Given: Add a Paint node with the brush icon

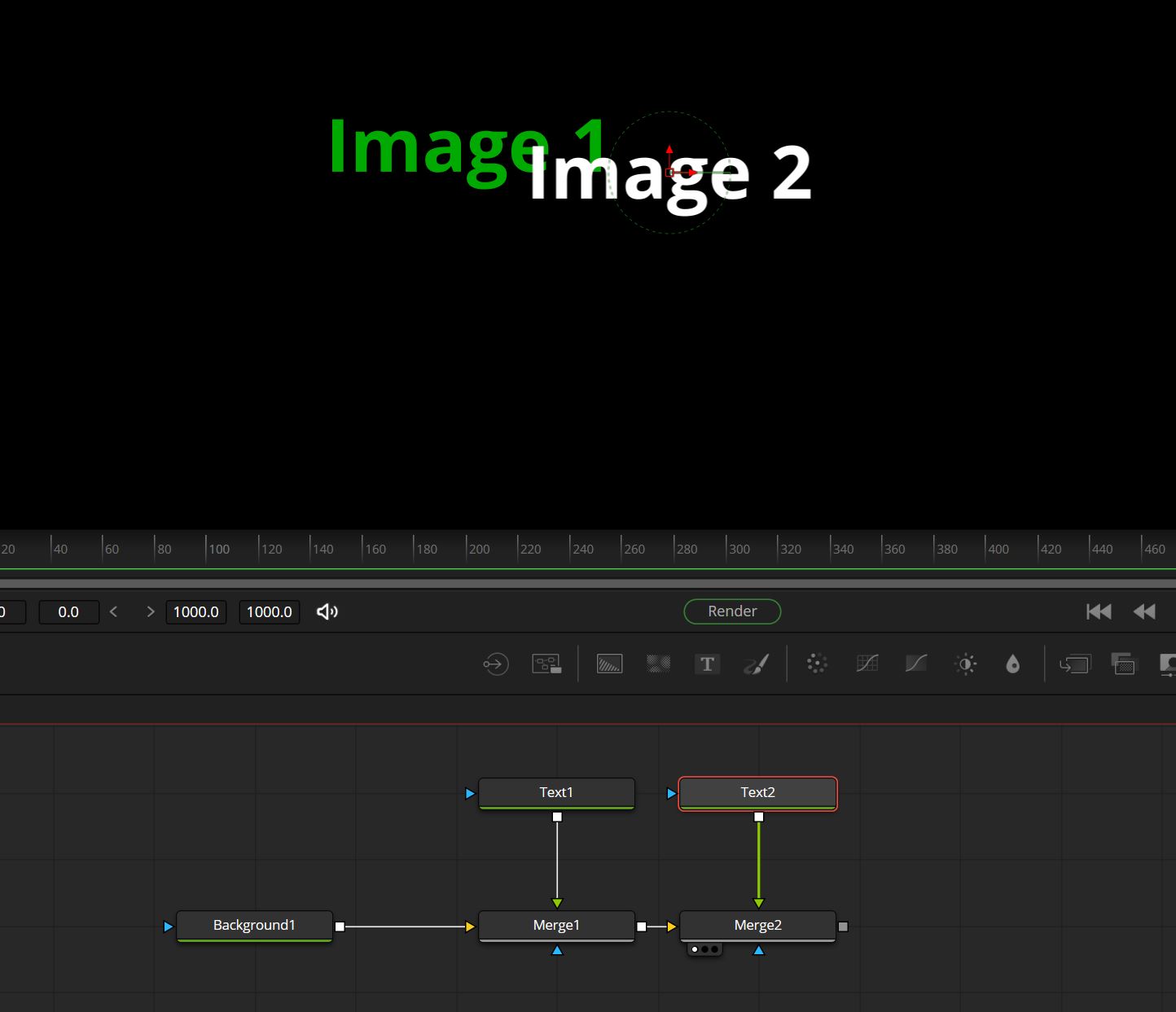Looking at the screenshot, I should (x=756, y=664).
